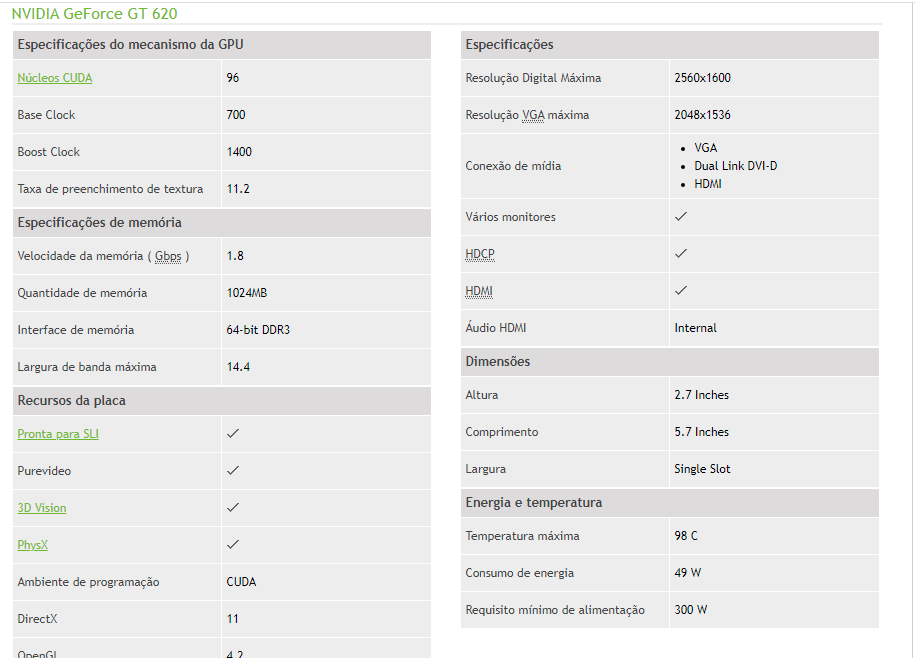Click the Dual Link DVI-D list item
Image resolution: width=915 pixels, height=658 pixels.
click(x=735, y=166)
